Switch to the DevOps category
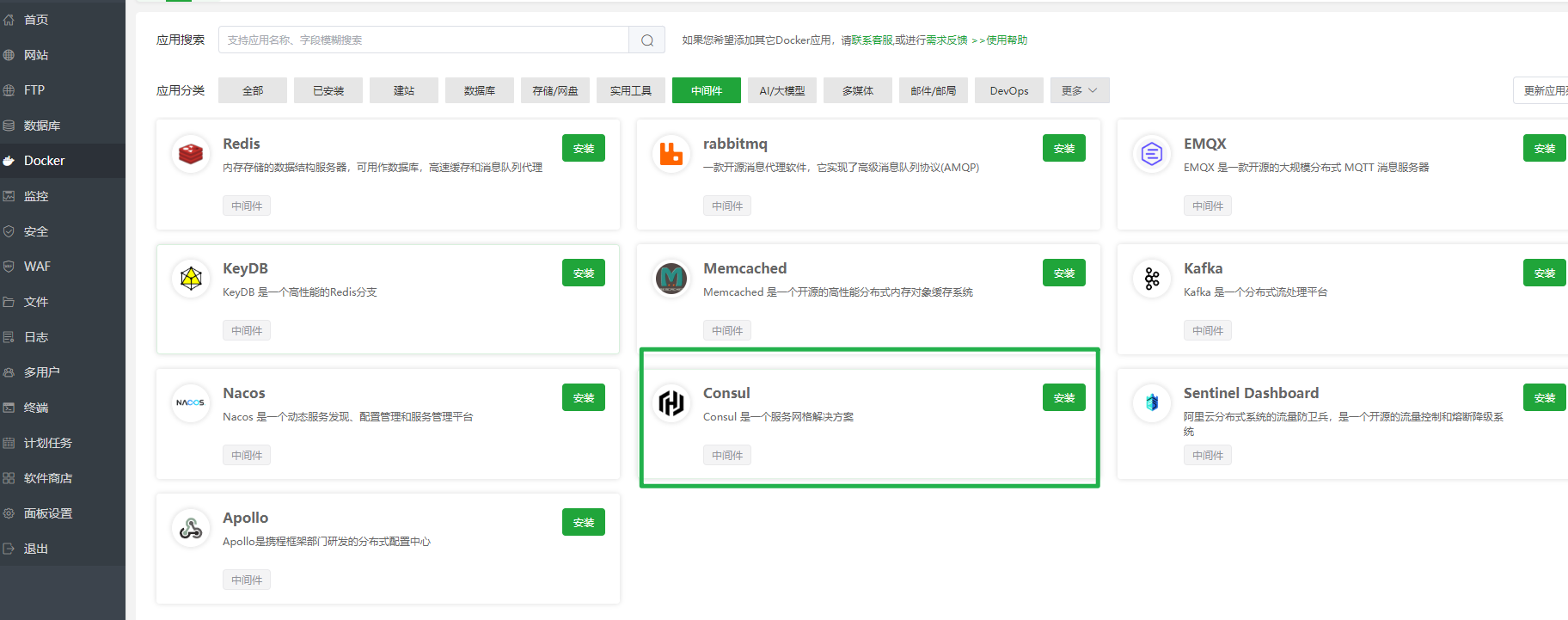 pos(1009,90)
